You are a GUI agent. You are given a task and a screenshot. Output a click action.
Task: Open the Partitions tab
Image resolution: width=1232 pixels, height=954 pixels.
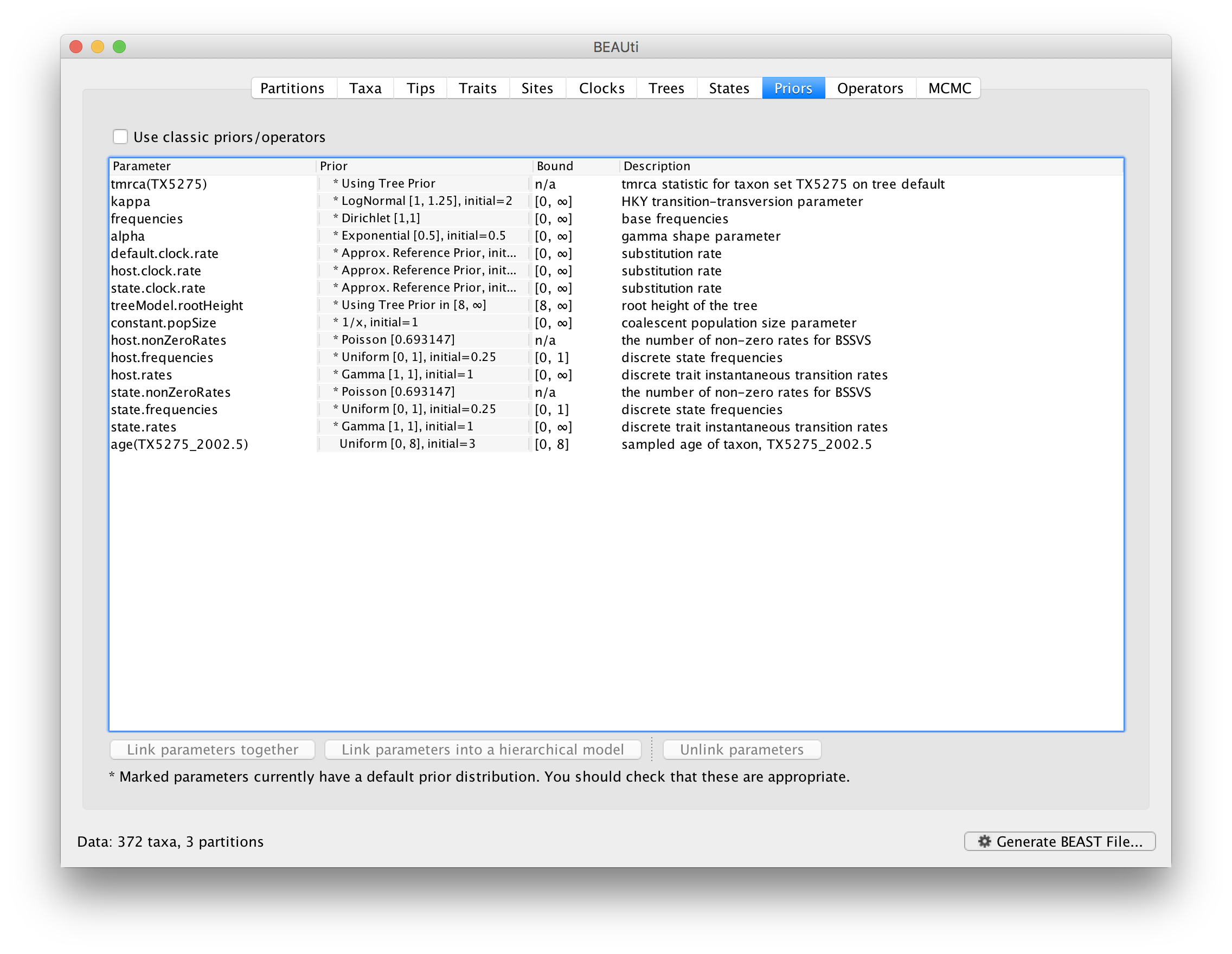tap(293, 88)
